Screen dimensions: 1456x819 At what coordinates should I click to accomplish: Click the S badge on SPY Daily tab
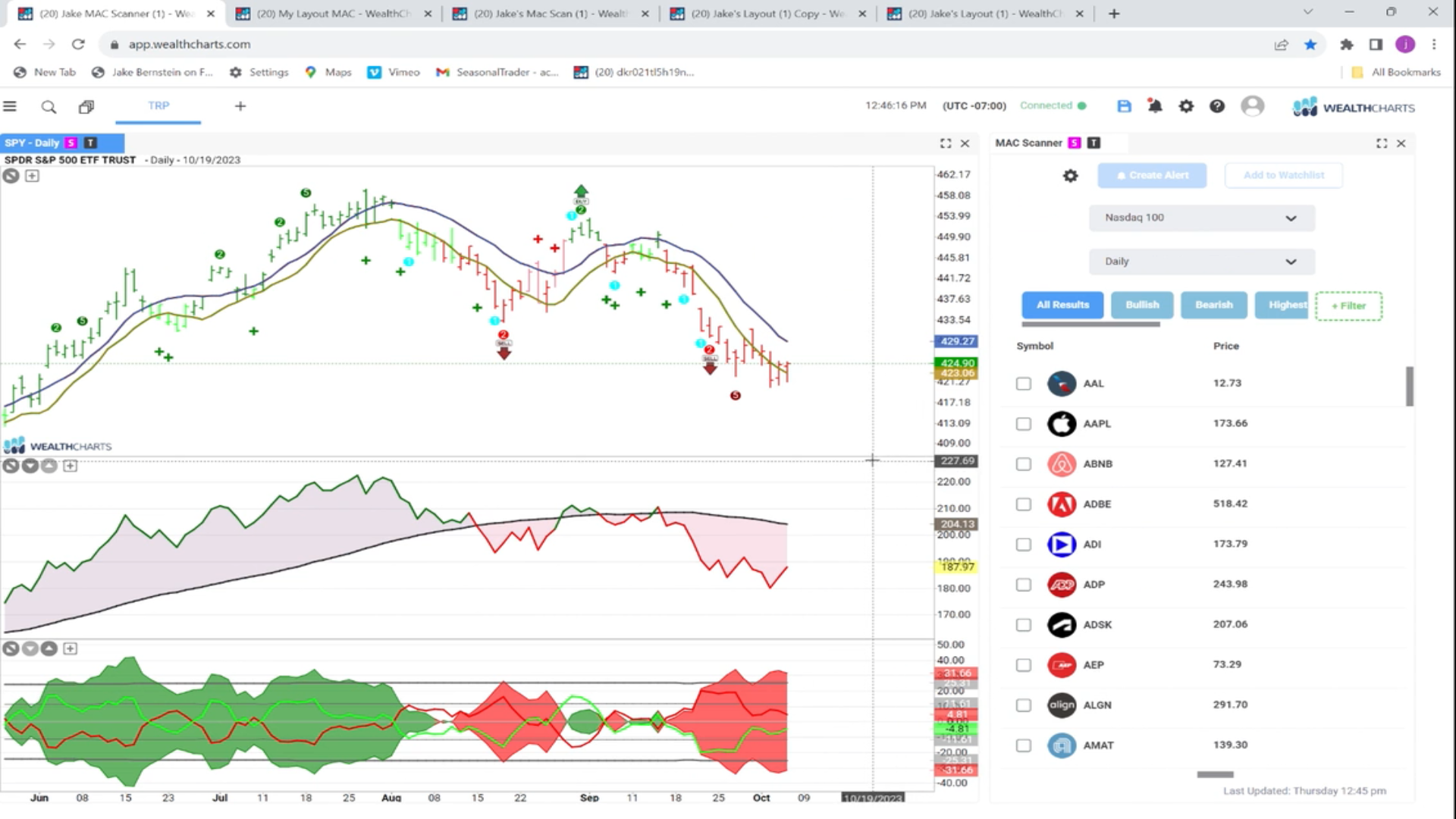point(71,143)
